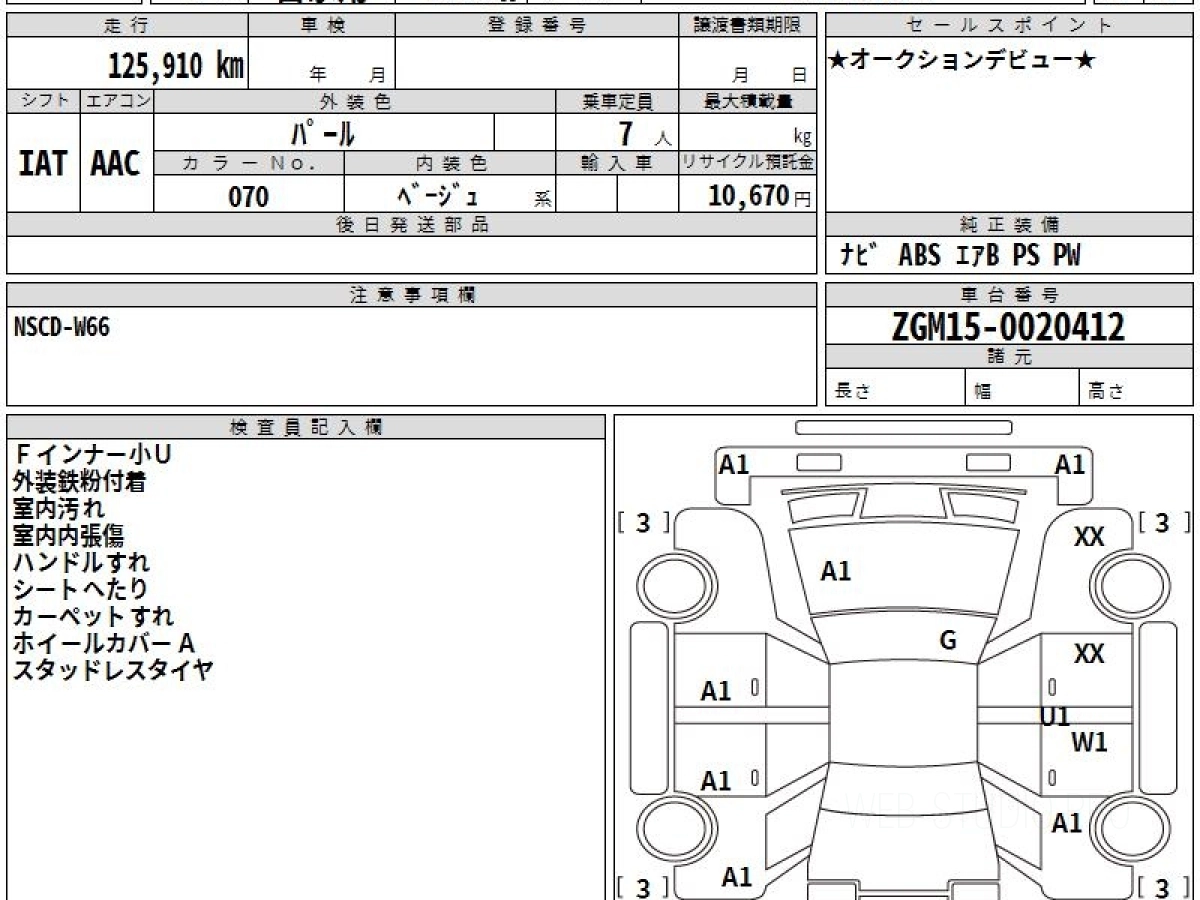Select the ★オークションデビュー★ sales point text

click(x=962, y=62)
